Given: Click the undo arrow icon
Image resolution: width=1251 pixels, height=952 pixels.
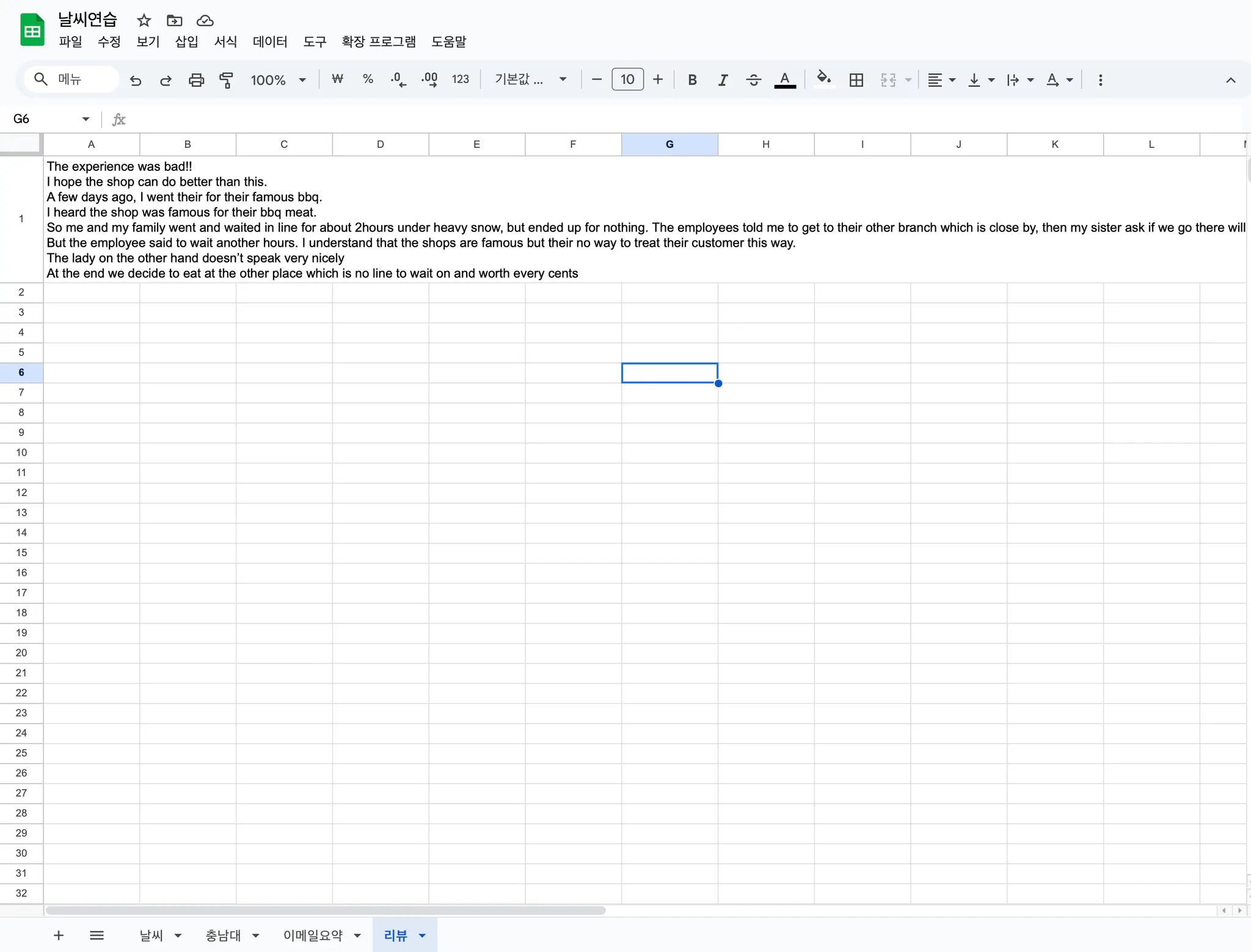Looking at the screenshot, I should point(135,80).
